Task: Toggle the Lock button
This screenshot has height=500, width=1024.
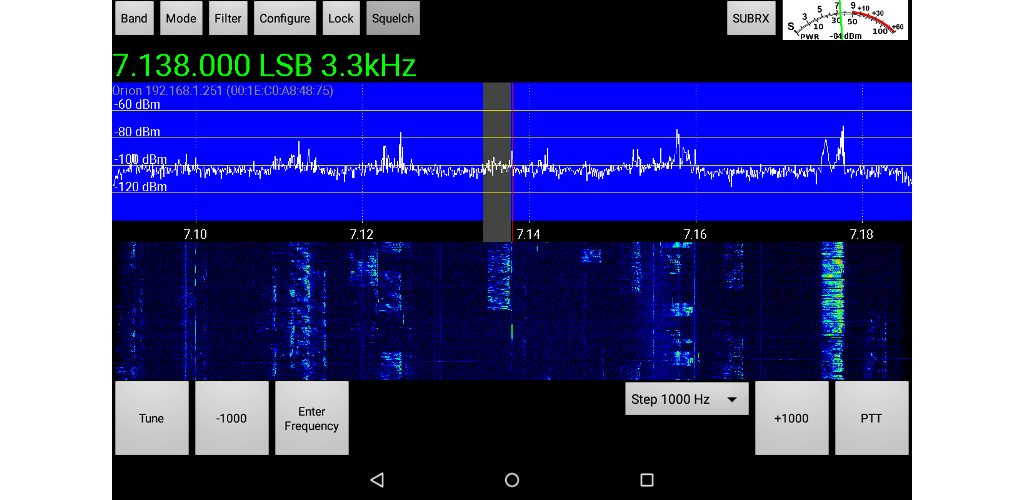Action: (x=341, y=18)
